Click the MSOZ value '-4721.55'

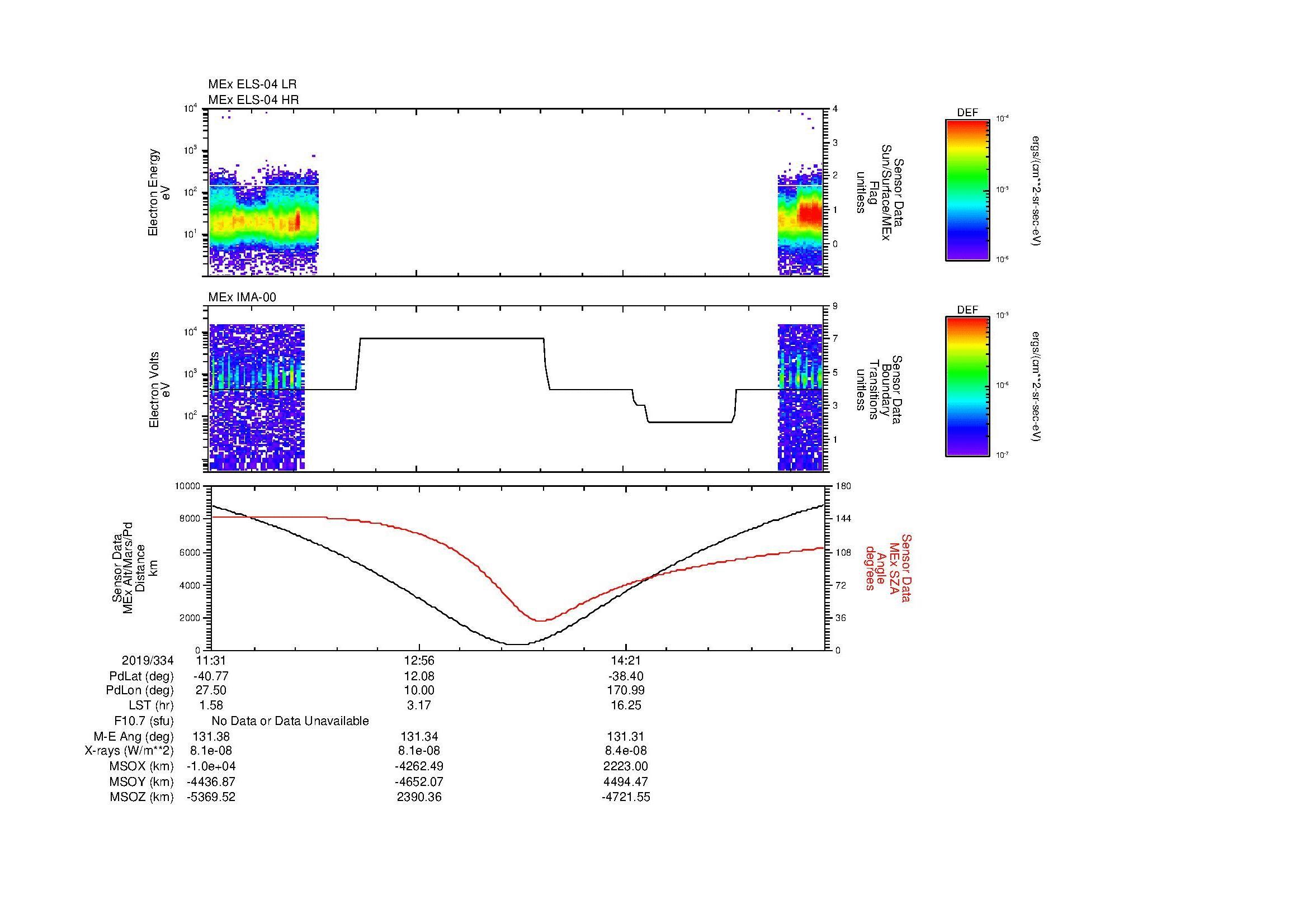[x=626, y=797]
